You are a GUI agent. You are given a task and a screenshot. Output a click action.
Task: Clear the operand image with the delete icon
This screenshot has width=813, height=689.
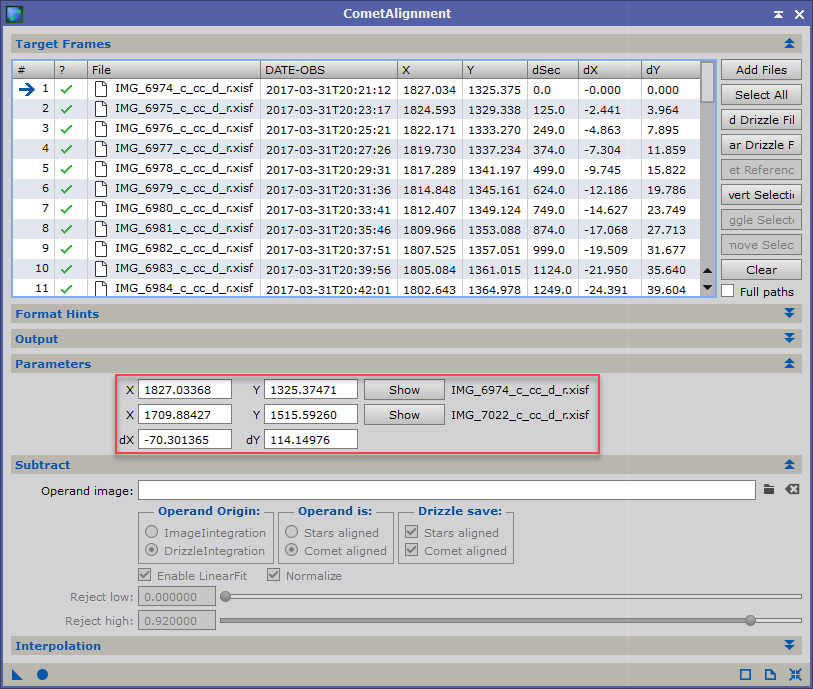tap(792, 489)
